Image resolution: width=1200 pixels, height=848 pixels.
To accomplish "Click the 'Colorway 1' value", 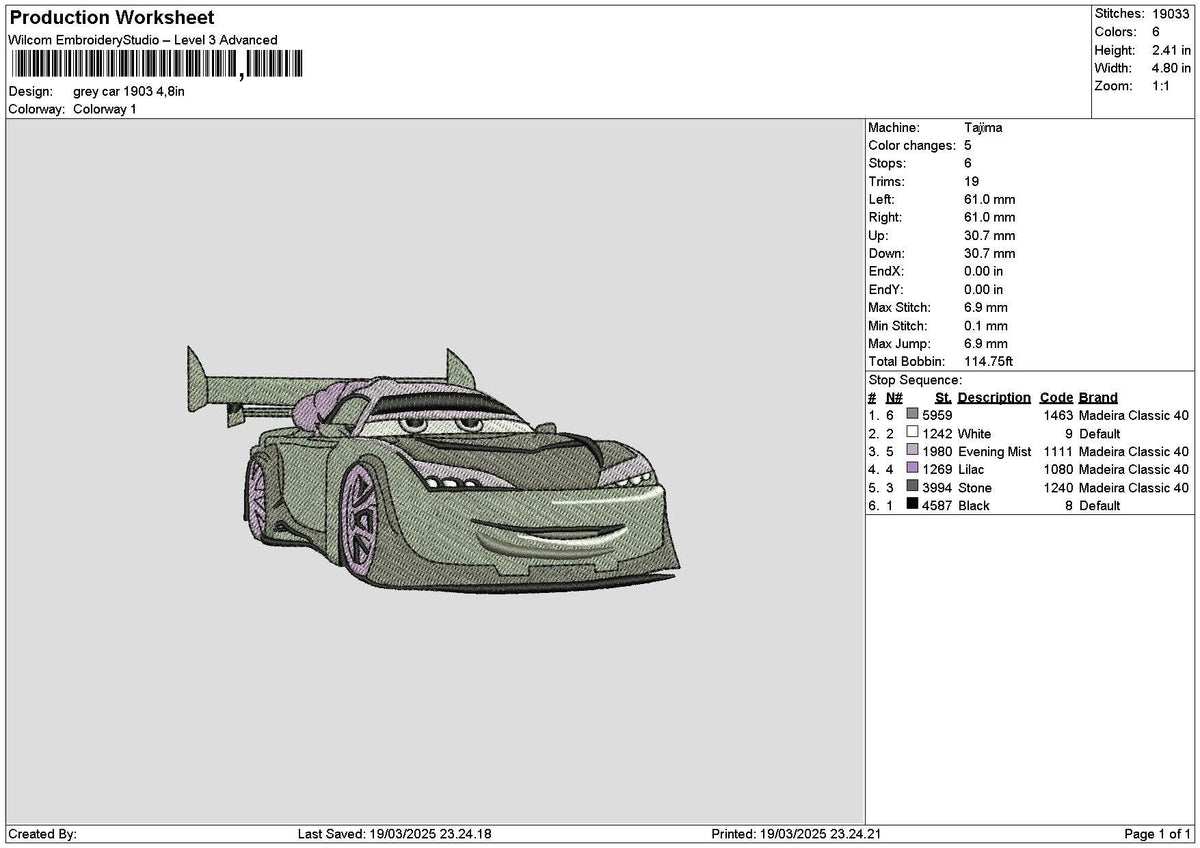I will point(105,109).
